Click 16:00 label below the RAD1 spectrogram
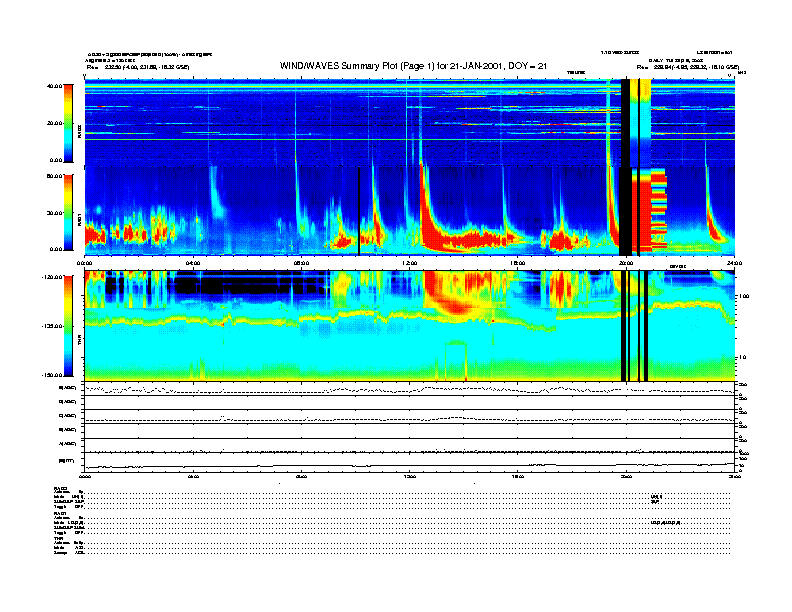 (518, 263)
